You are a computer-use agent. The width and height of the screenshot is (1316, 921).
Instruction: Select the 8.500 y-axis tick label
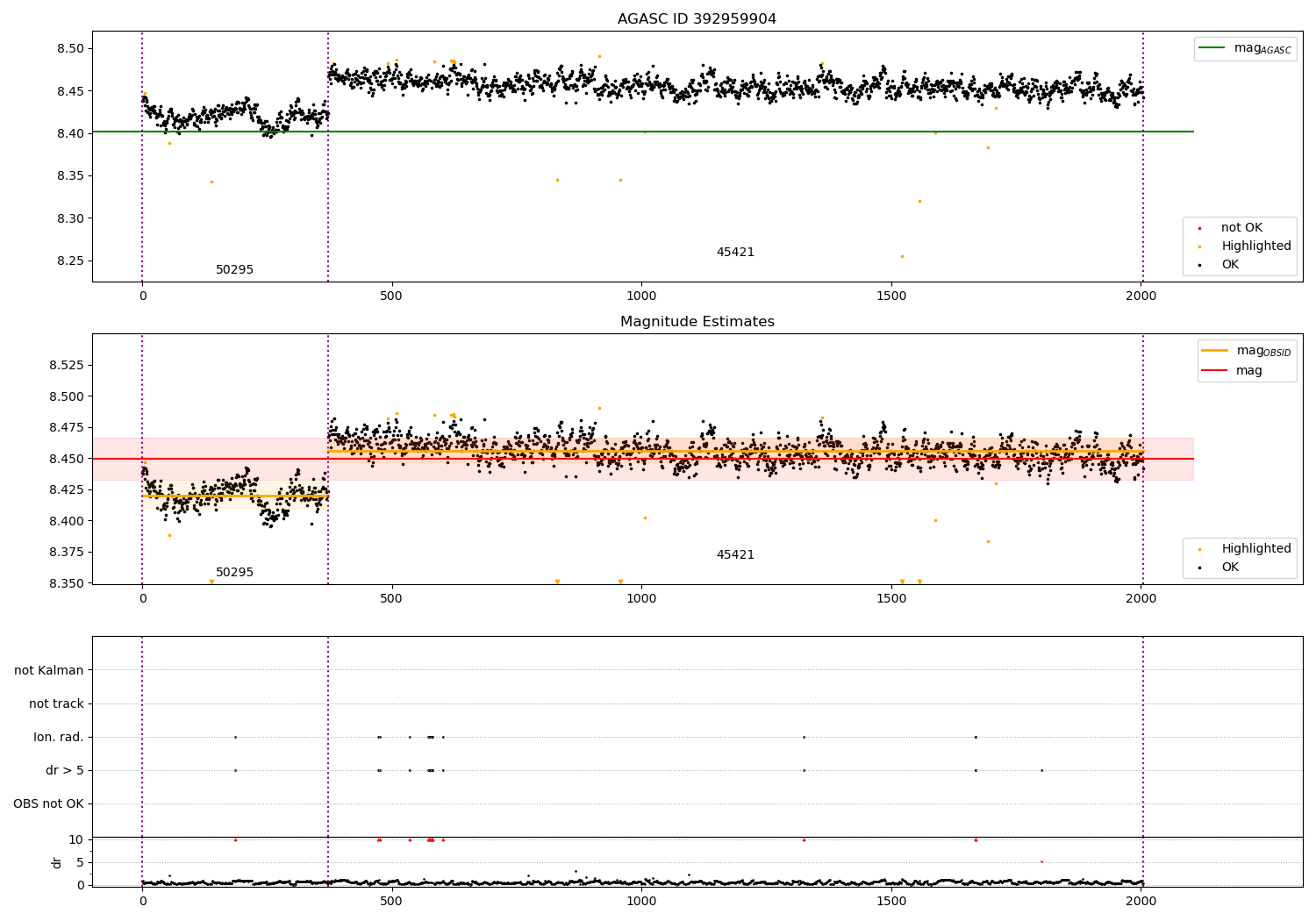point(68,396)
